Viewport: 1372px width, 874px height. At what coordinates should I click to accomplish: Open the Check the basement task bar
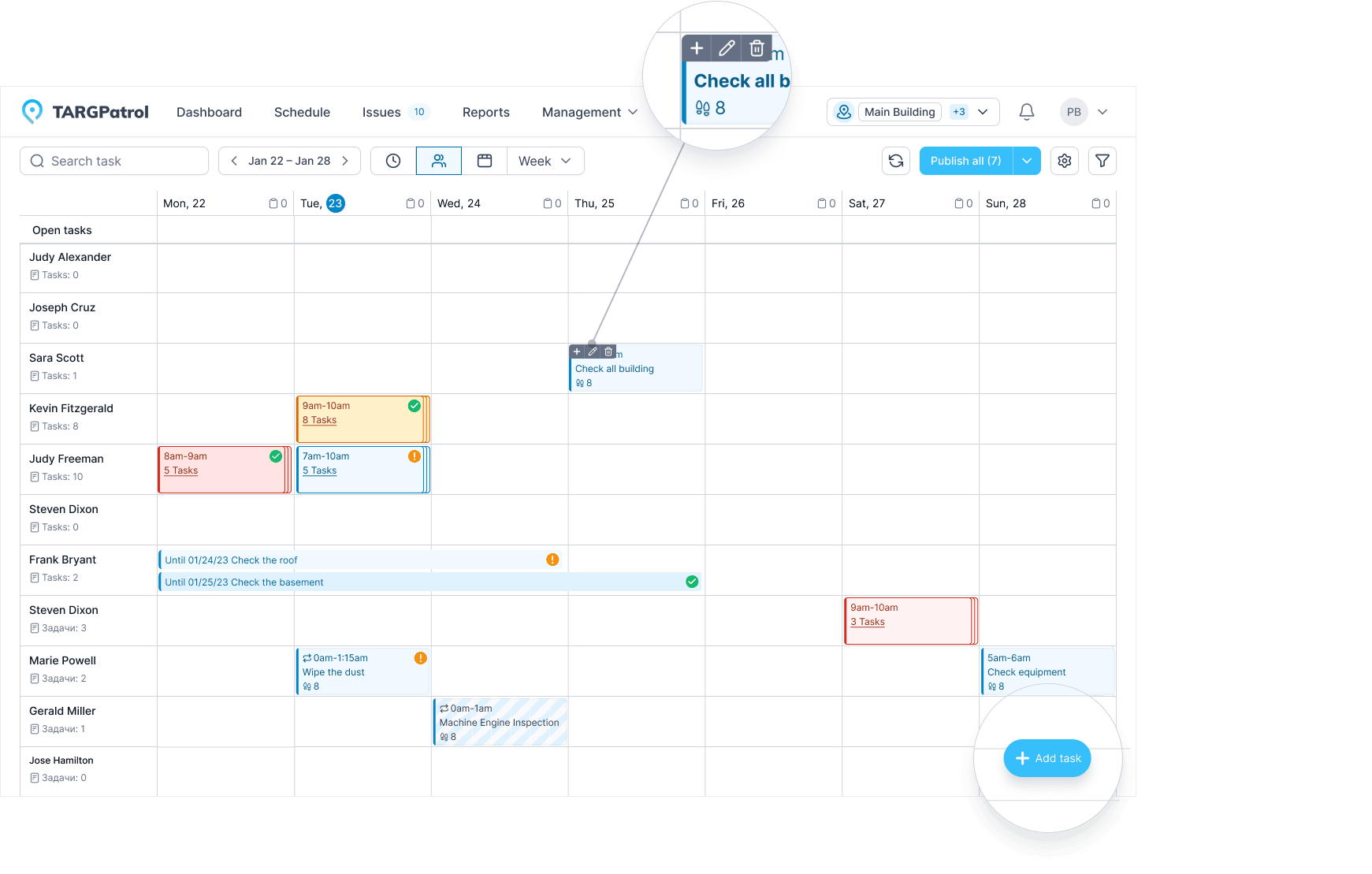(430, 582)
